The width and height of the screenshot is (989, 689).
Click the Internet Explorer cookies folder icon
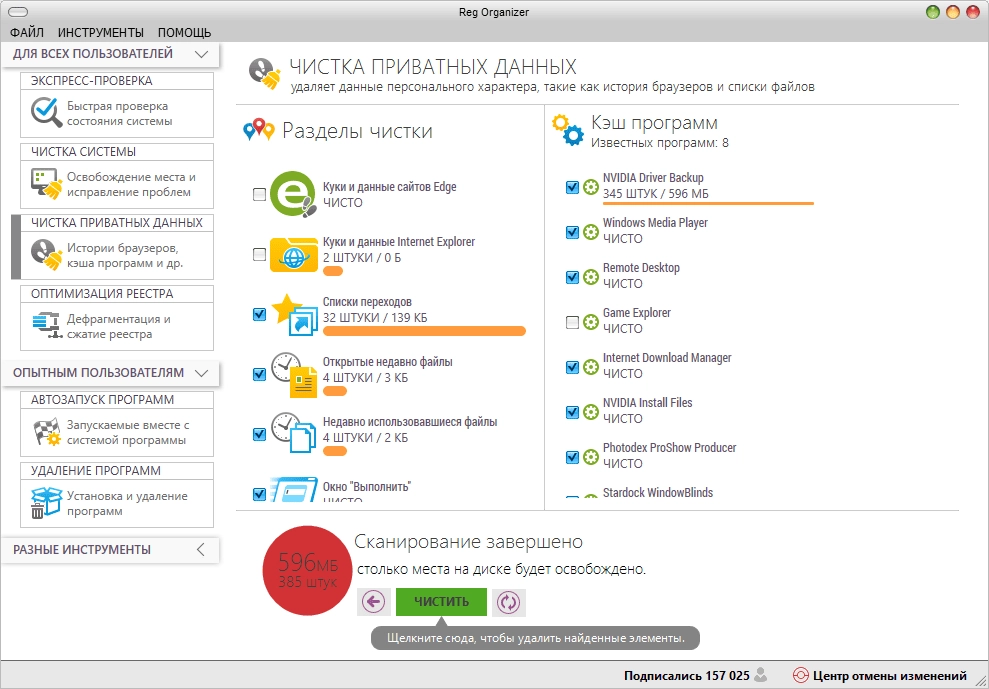293,254
